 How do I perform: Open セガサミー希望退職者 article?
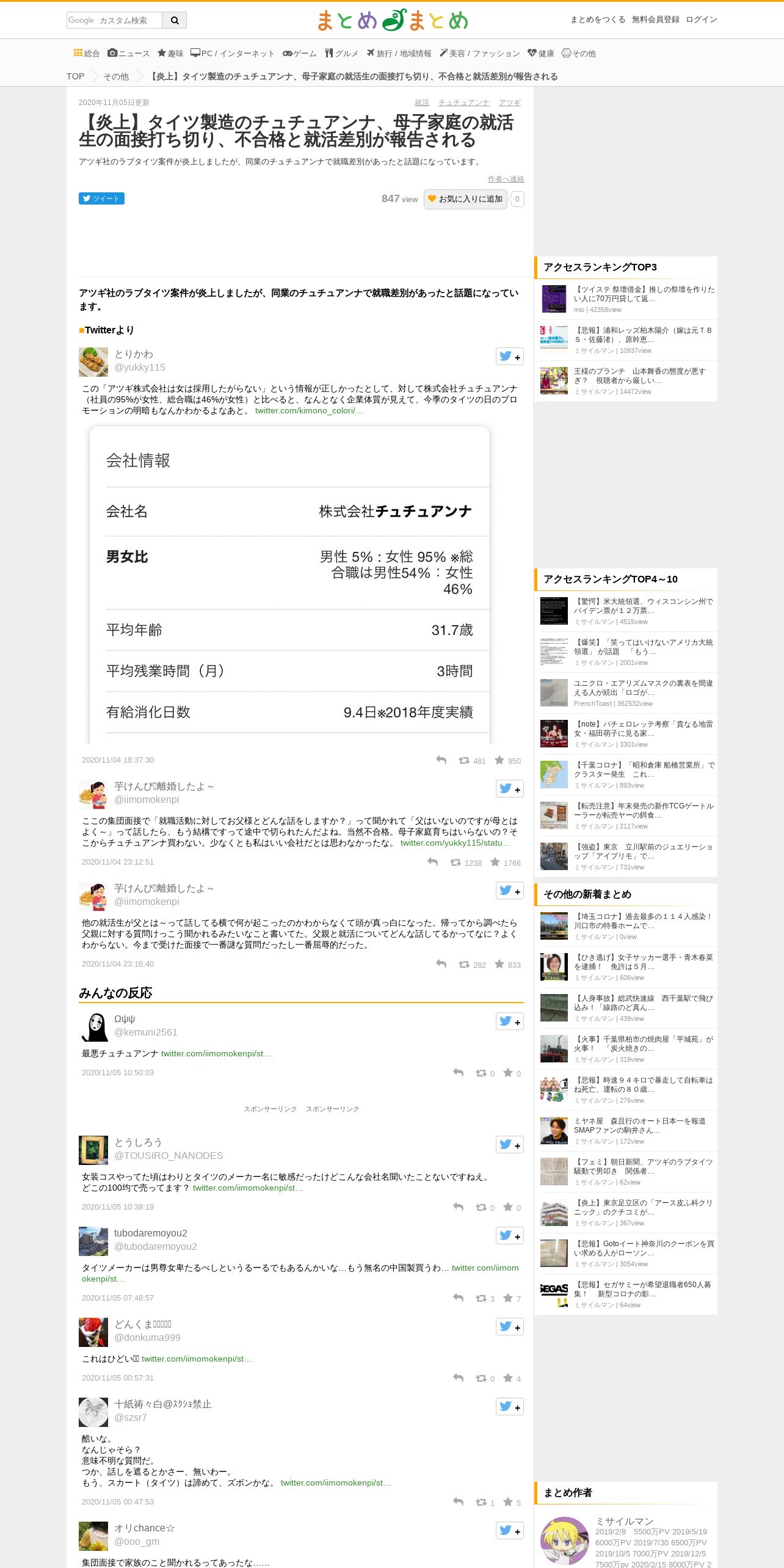click(x=644, y=1289)
